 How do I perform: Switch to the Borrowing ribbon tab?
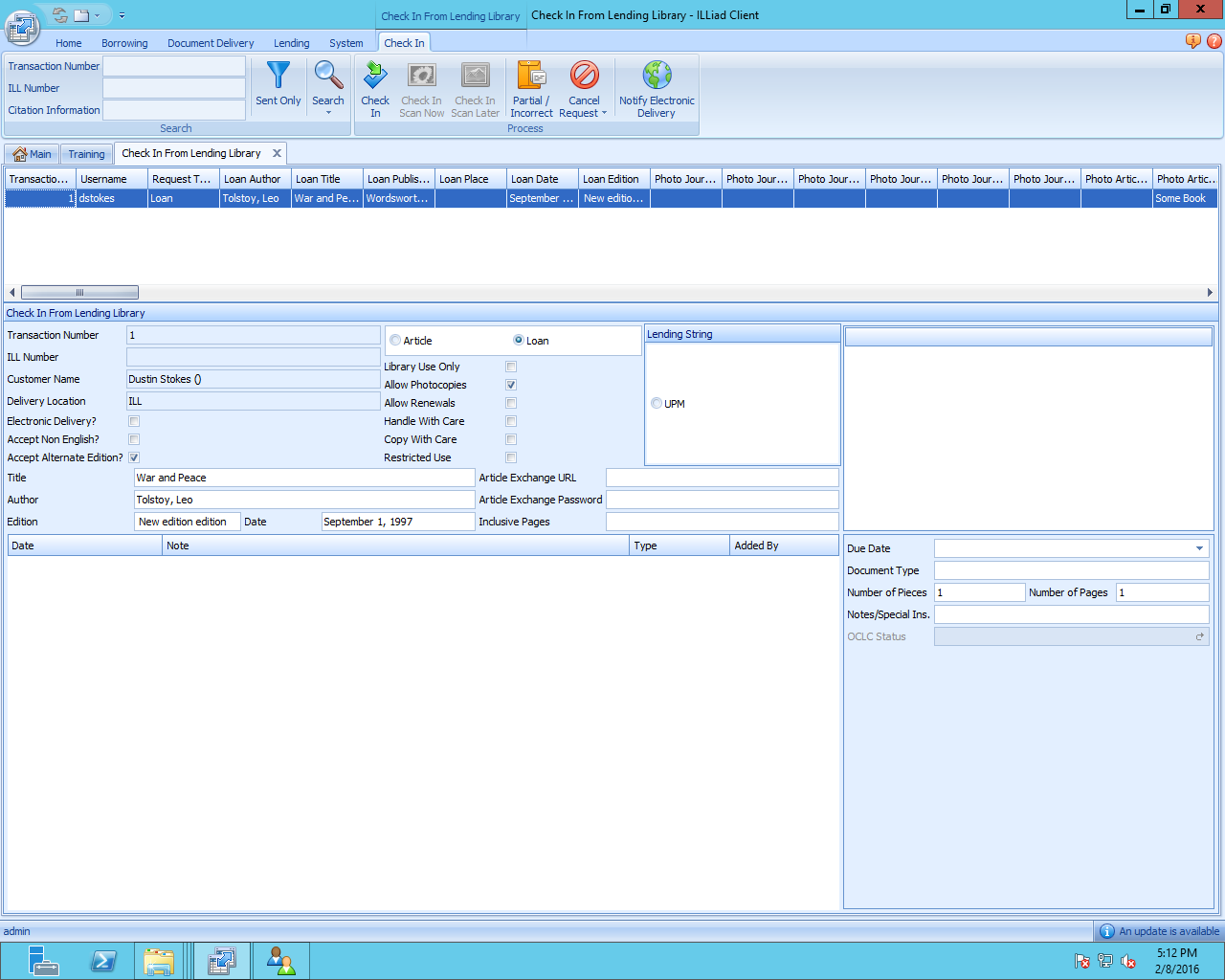point(124,43)
